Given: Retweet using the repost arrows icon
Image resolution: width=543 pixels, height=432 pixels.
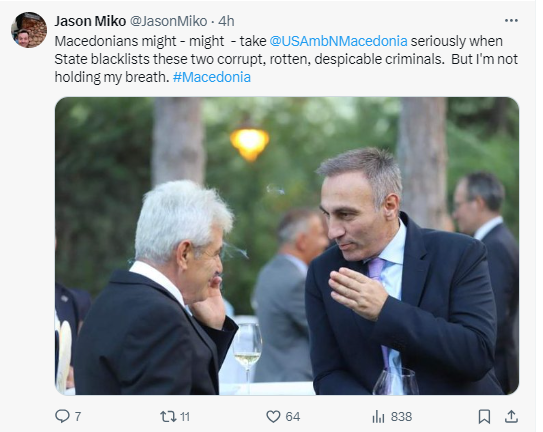Looking at the screenshot, I should tap(168, 416).
